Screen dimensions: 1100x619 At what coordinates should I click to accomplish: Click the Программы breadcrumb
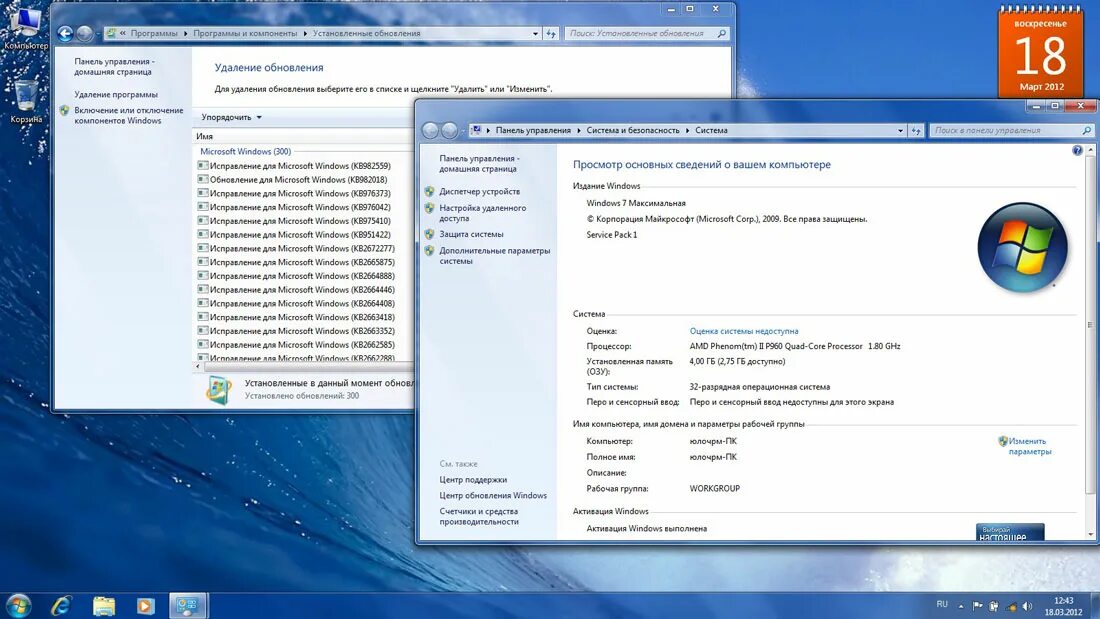154,33
